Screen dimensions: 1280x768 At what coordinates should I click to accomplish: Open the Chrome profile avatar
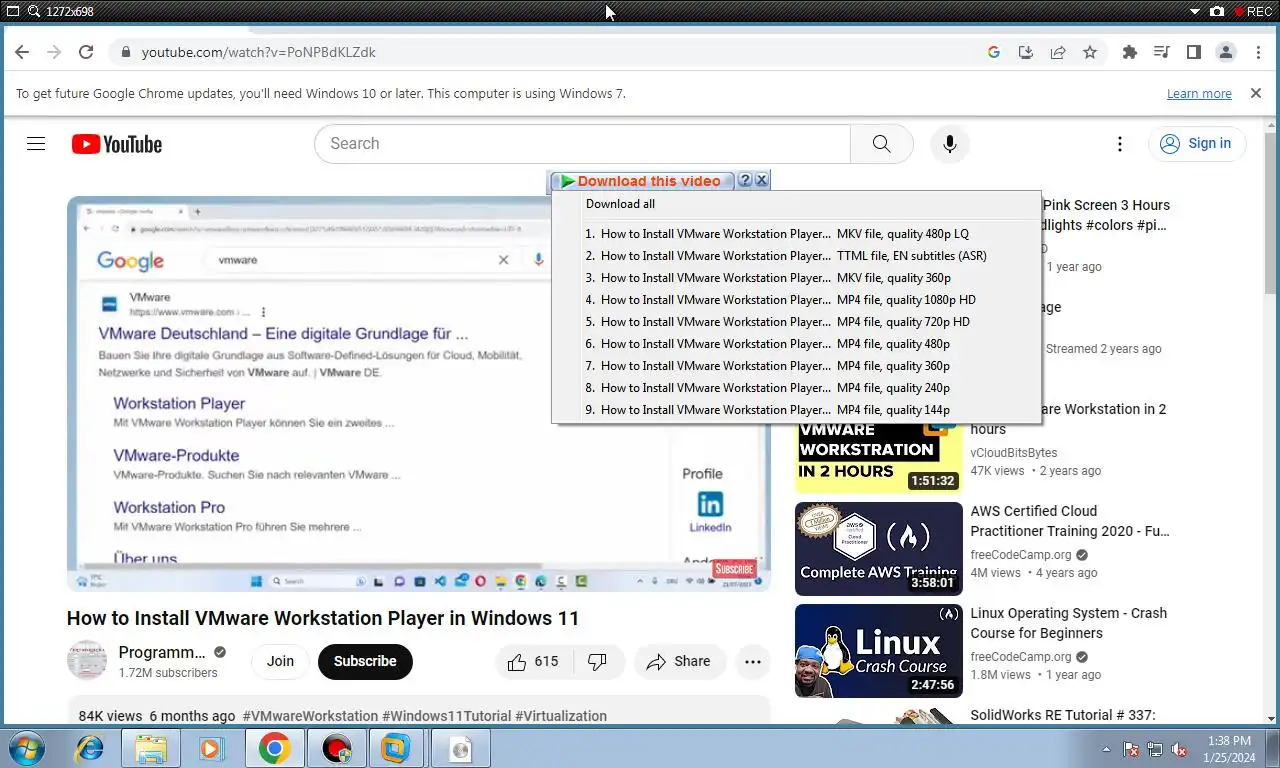pyautogui.click(x=1226, y=52)
